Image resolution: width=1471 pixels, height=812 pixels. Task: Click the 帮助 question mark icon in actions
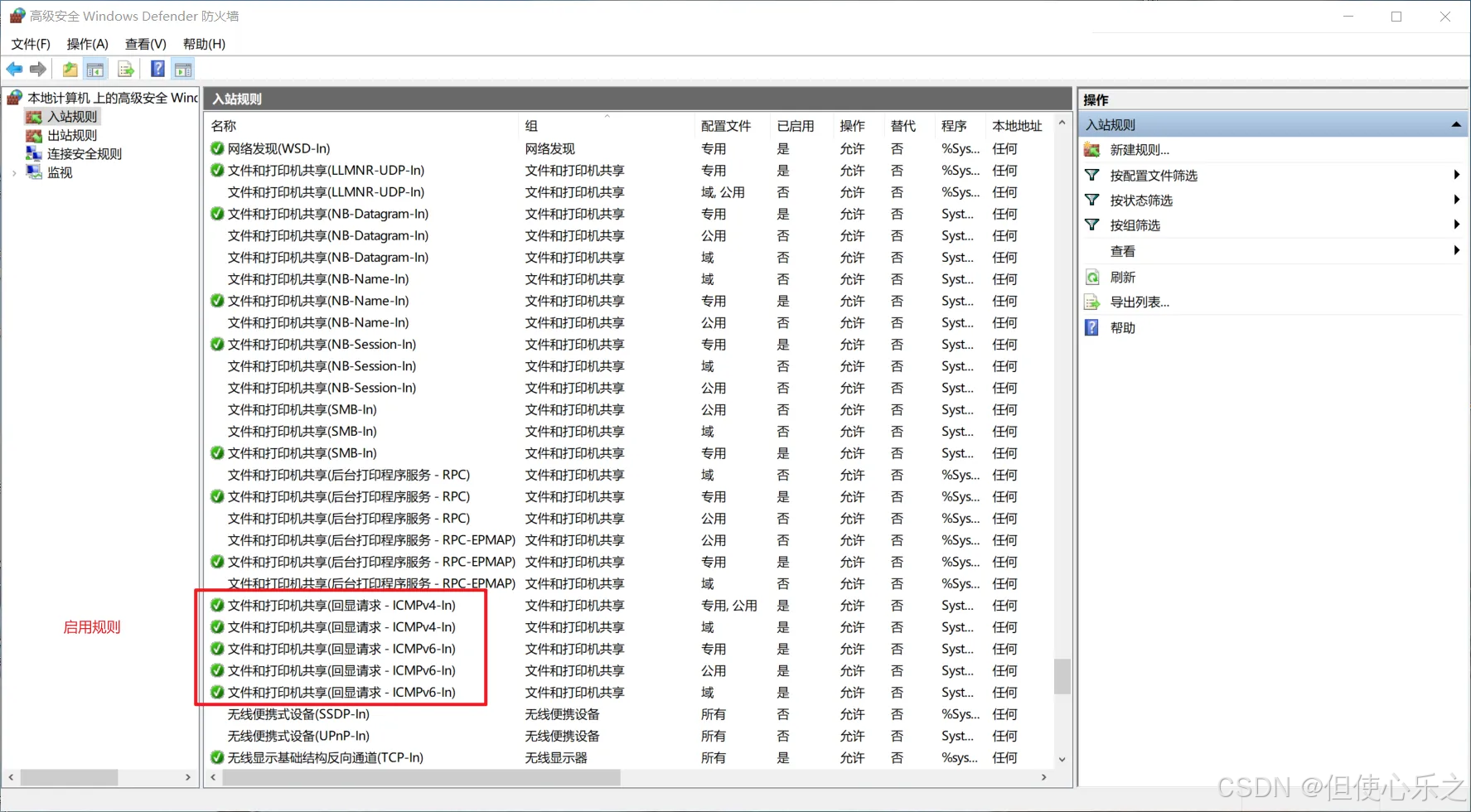point(1092,328)
